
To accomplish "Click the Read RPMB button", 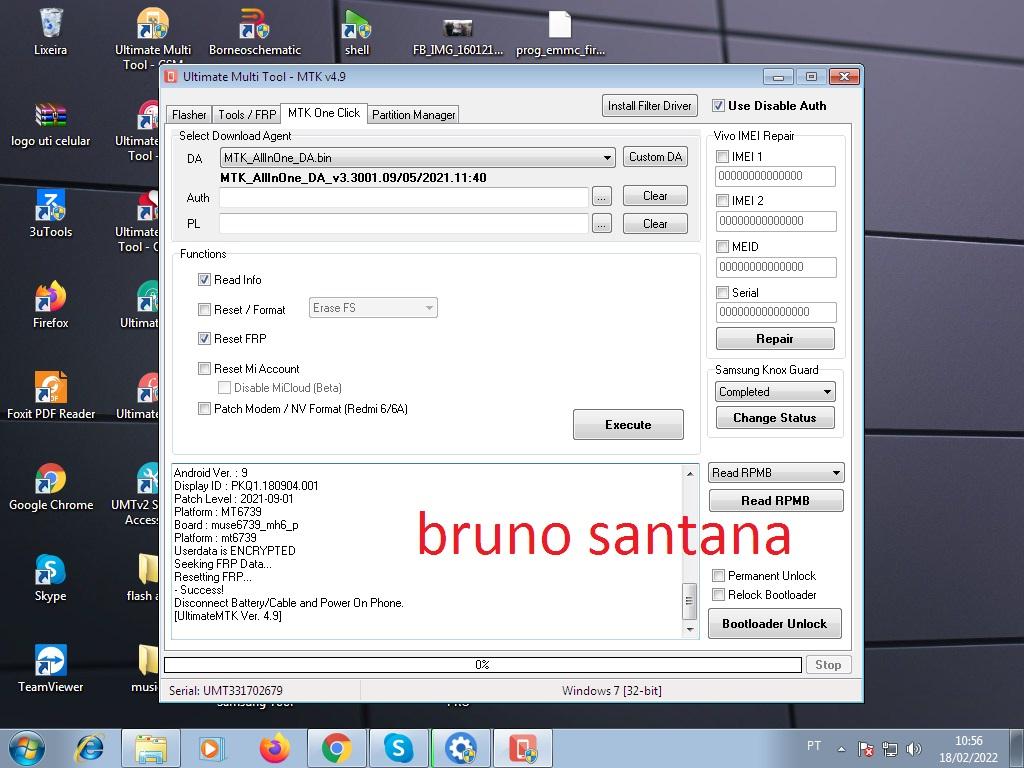I will click(x=776, y=500).
